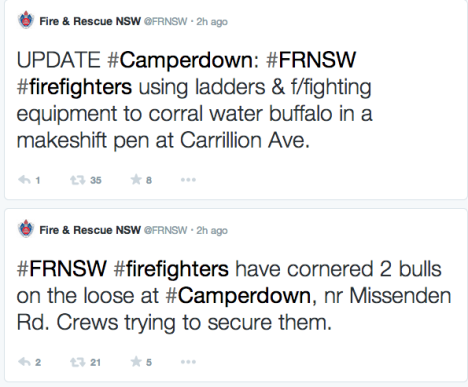468x387 pixels.
Task: Click the second tweet's FRNSW avatar
Action: 26,229
